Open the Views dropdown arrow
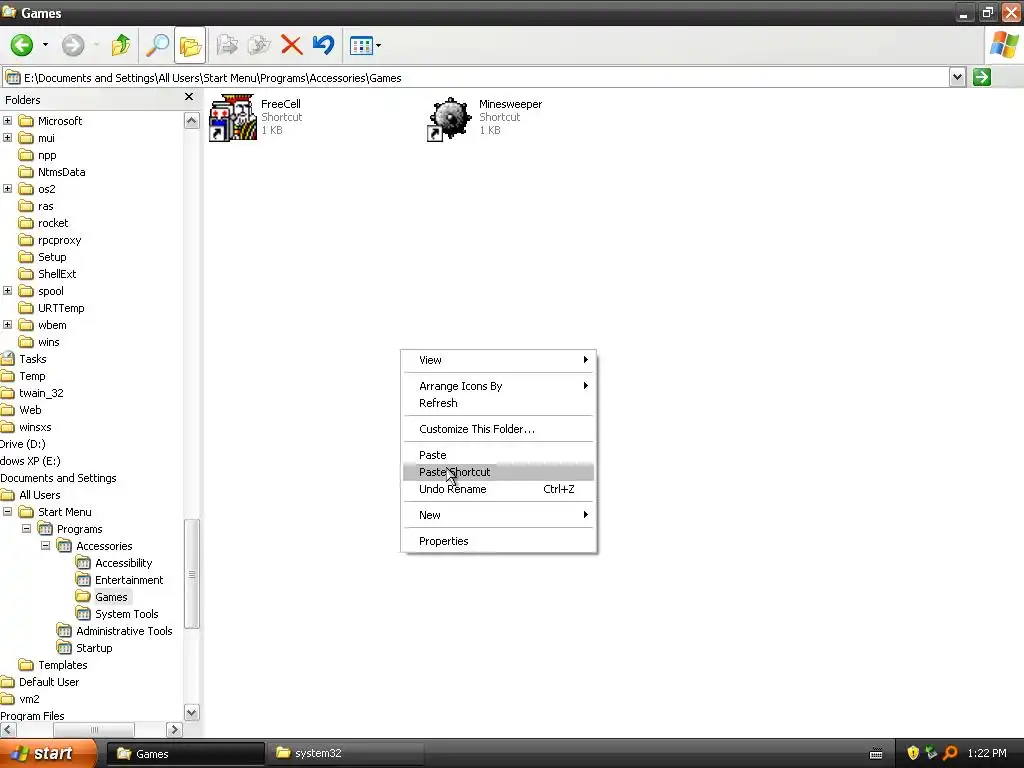The image size is (1024, 768). [x=379, y=45]
